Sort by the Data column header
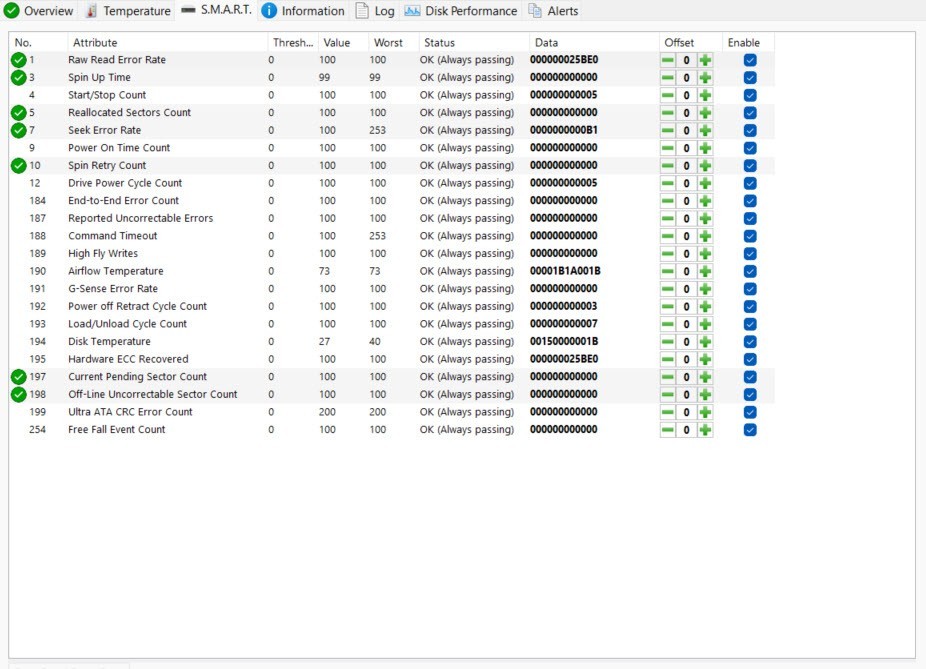Screen dimensions: 926x669 [x=594, y=43]
